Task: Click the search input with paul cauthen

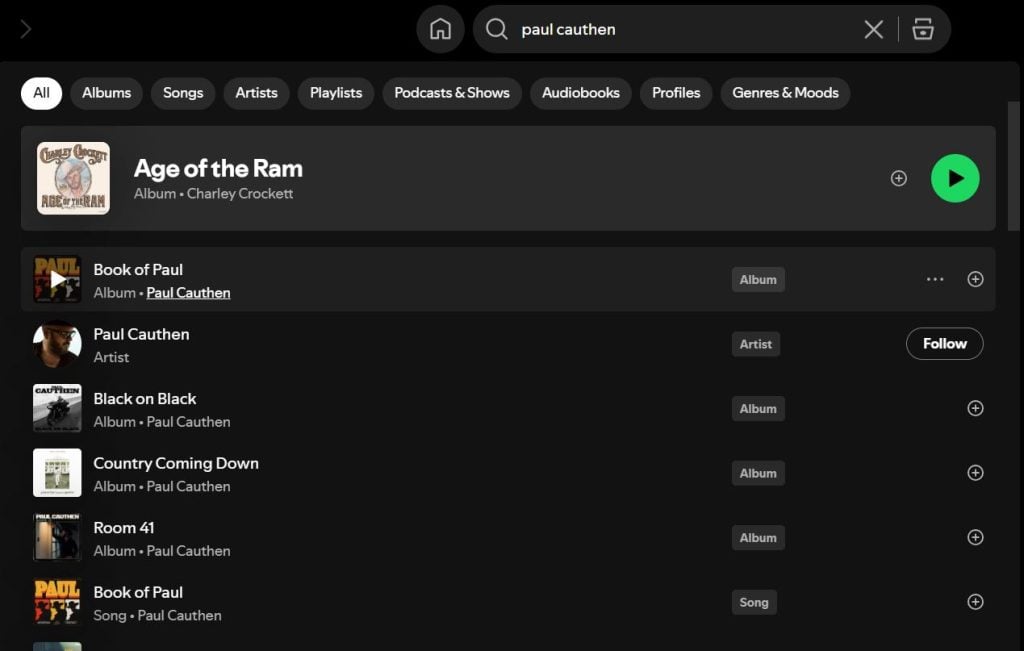Action: [x=680, y=29]
